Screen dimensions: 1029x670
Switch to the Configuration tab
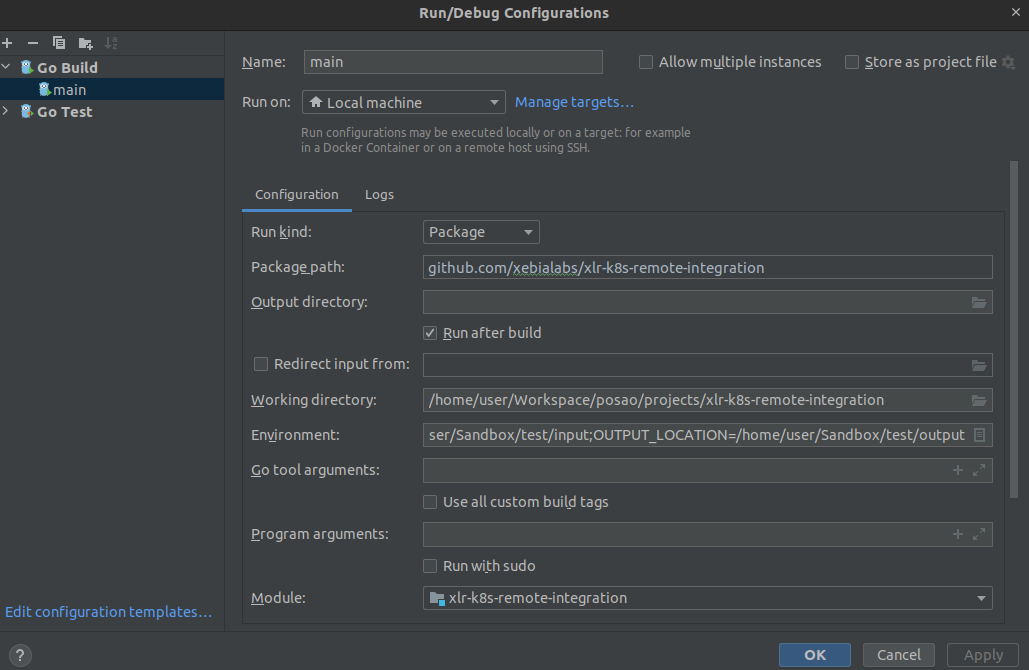(297, 195)
